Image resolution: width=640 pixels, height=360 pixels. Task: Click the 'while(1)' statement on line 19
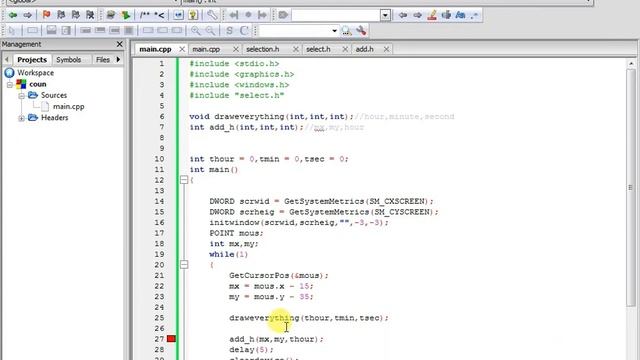[229, 254]
